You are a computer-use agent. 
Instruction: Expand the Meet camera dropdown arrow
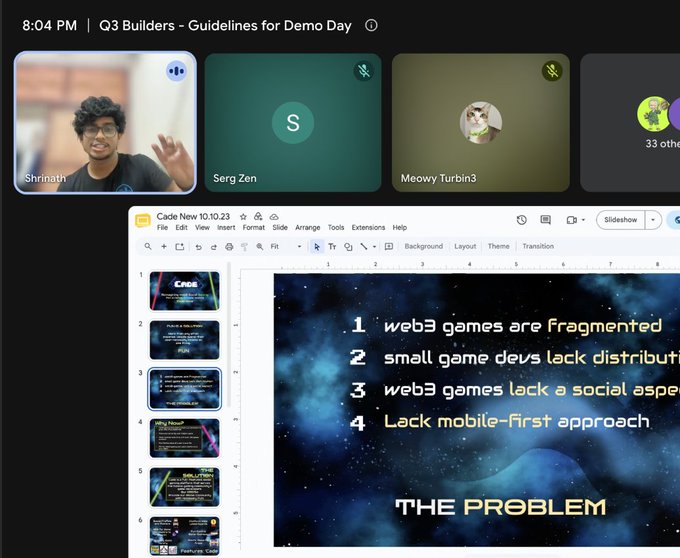pos(583,220)
